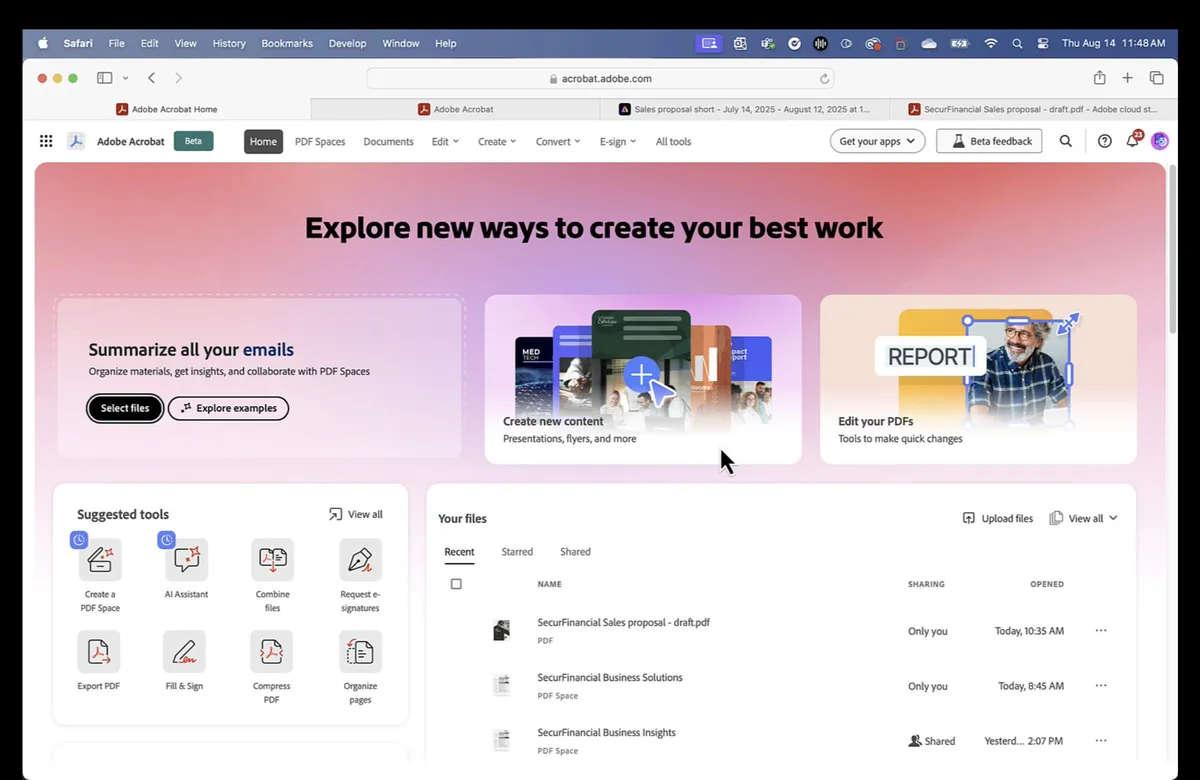Screen dimensions: 1200x780
Task: Open the Beta feedback button
Action: [989, 141]
